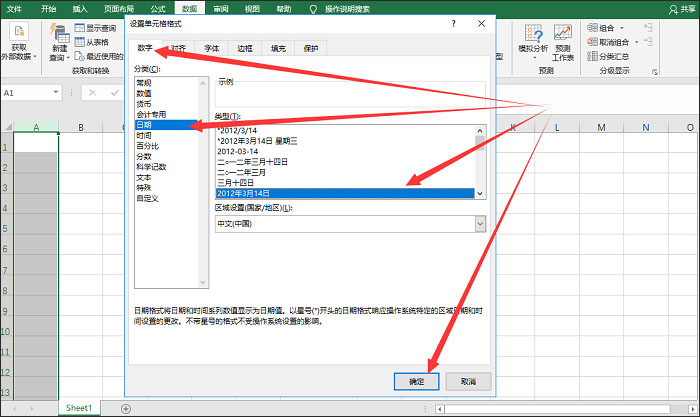Open the 分级显示 dialog launcher

(x=654, y=71)
